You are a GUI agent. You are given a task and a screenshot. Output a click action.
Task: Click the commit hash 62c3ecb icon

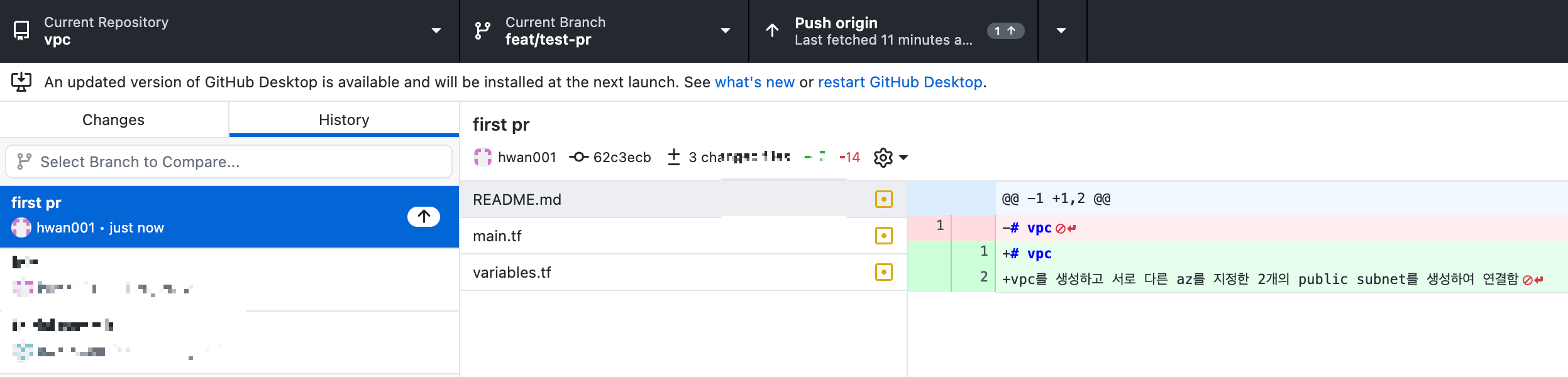pos(578,157)
